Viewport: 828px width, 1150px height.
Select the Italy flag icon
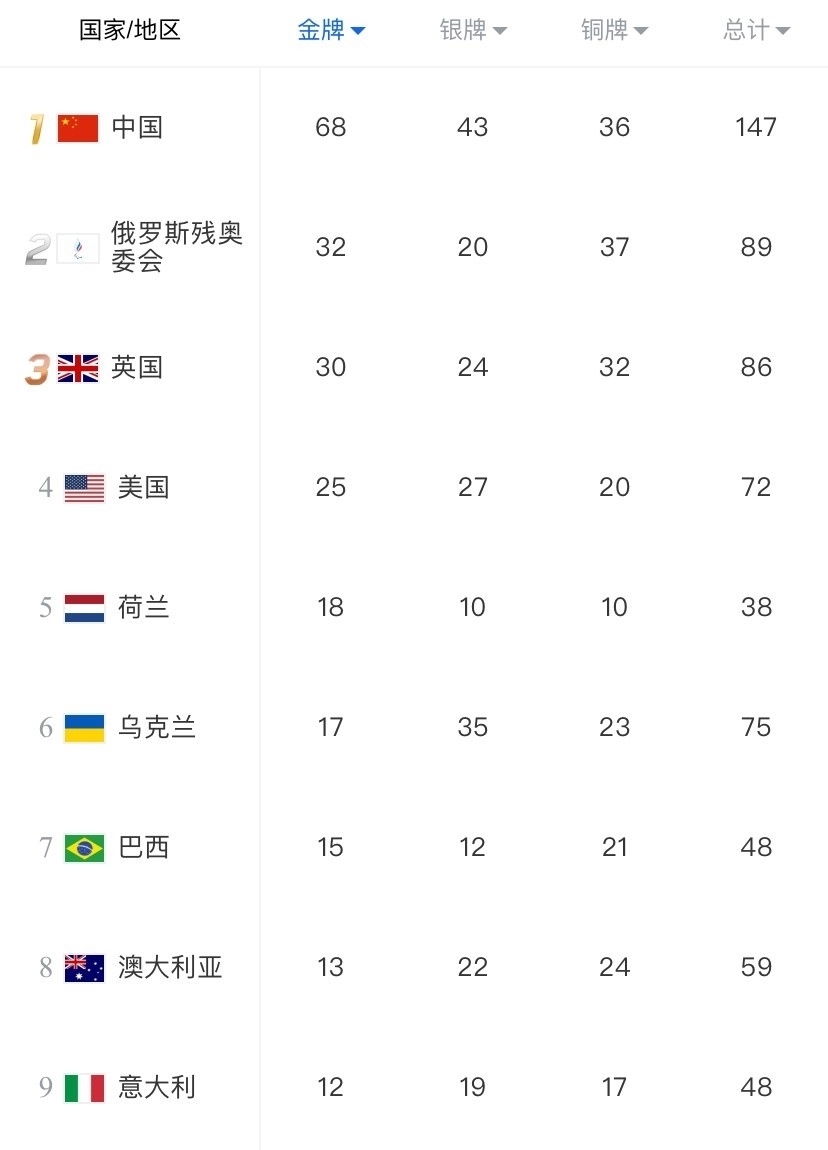pyautogui.click(x=84, y=1088)
